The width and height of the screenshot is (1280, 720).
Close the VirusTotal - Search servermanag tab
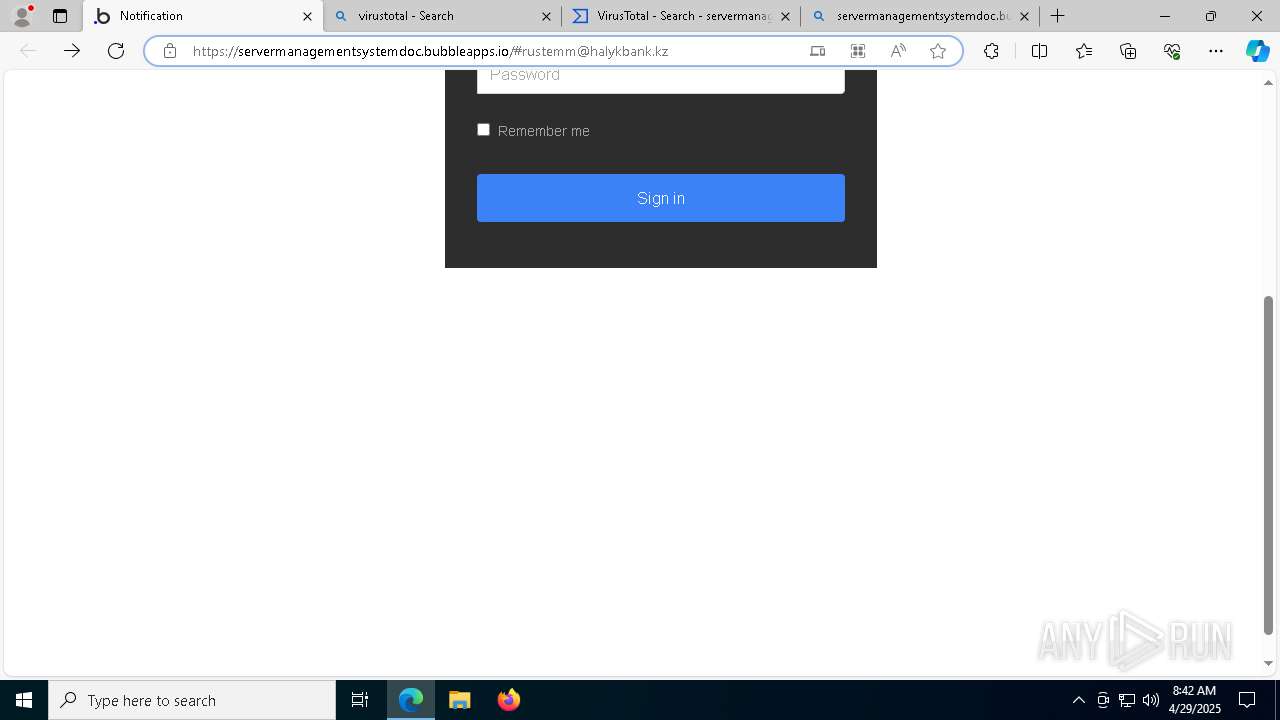pos(785,16)
